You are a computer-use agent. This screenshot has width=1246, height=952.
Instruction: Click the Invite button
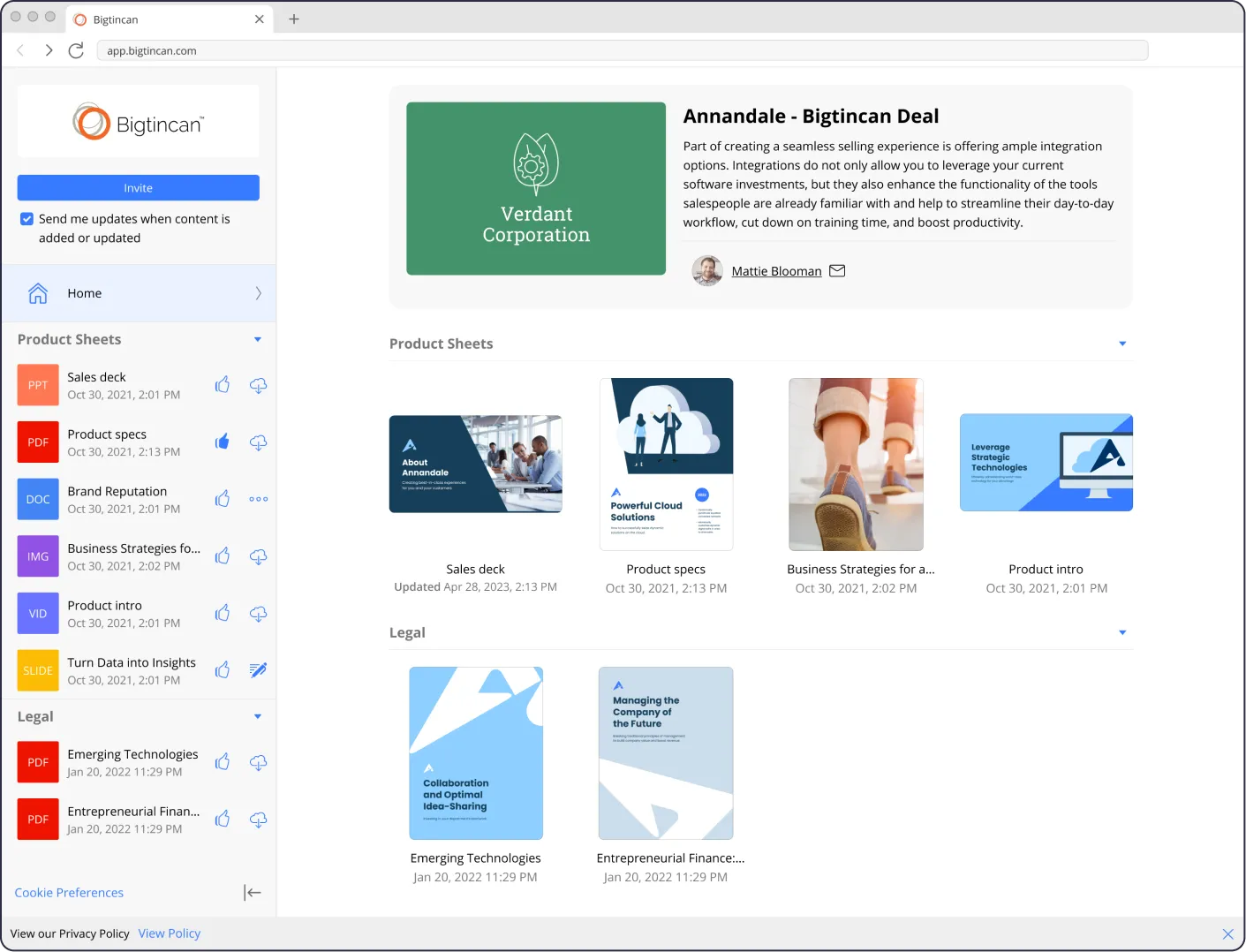[x=139, y=188]
